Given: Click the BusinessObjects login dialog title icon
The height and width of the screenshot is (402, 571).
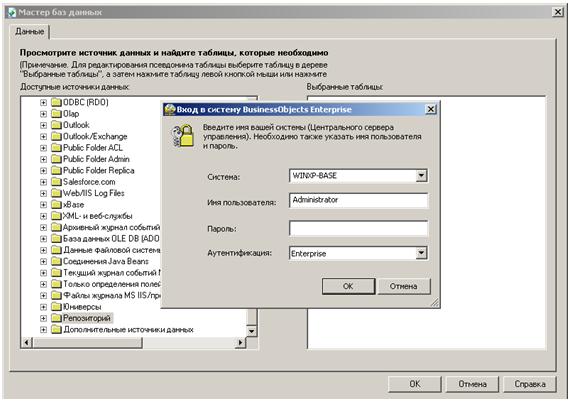Looking at the screenshot, I should tap(170, 109).
